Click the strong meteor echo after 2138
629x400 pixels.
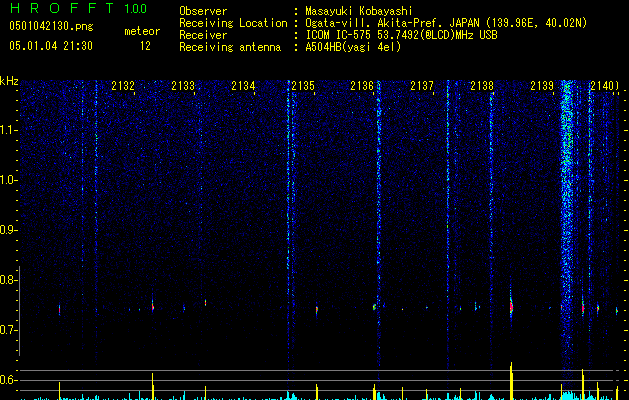(x=511, y=307)
